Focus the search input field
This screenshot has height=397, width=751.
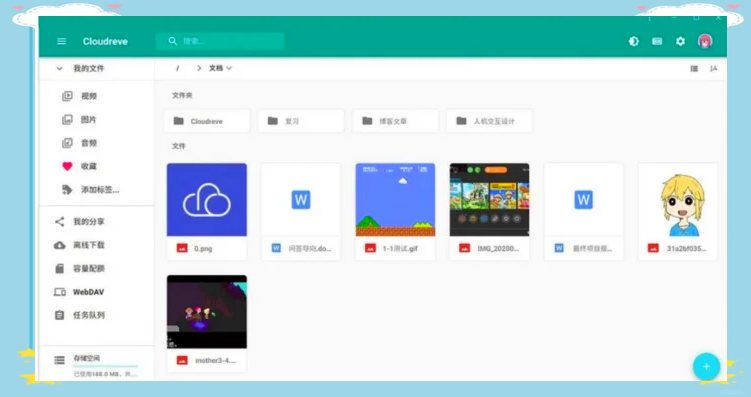(x=220, y=41)
